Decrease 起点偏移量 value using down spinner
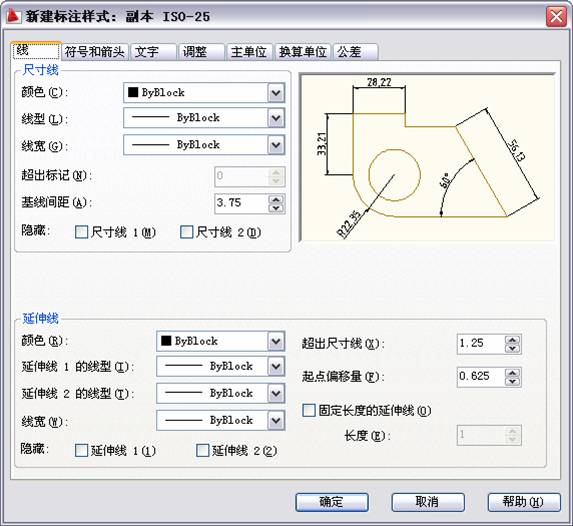The height and width of the screenshot is (526, 573). click(512, 381)
